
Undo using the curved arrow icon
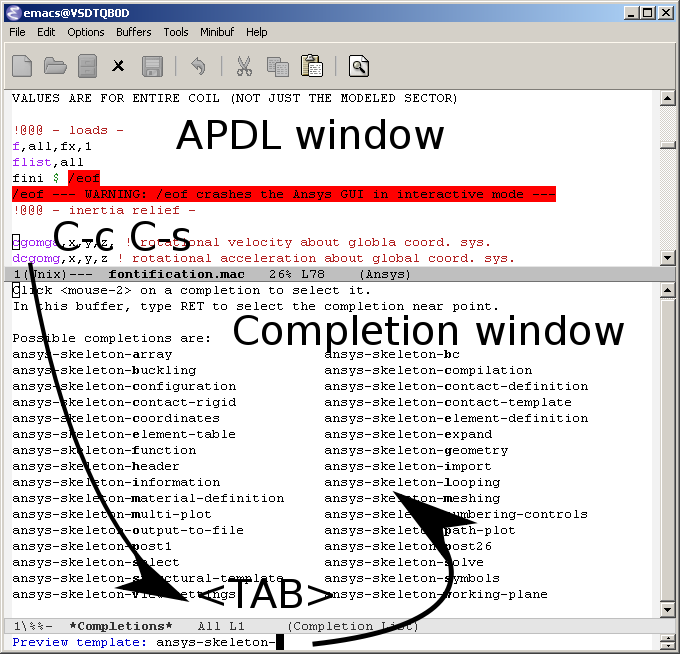(198, 66)
